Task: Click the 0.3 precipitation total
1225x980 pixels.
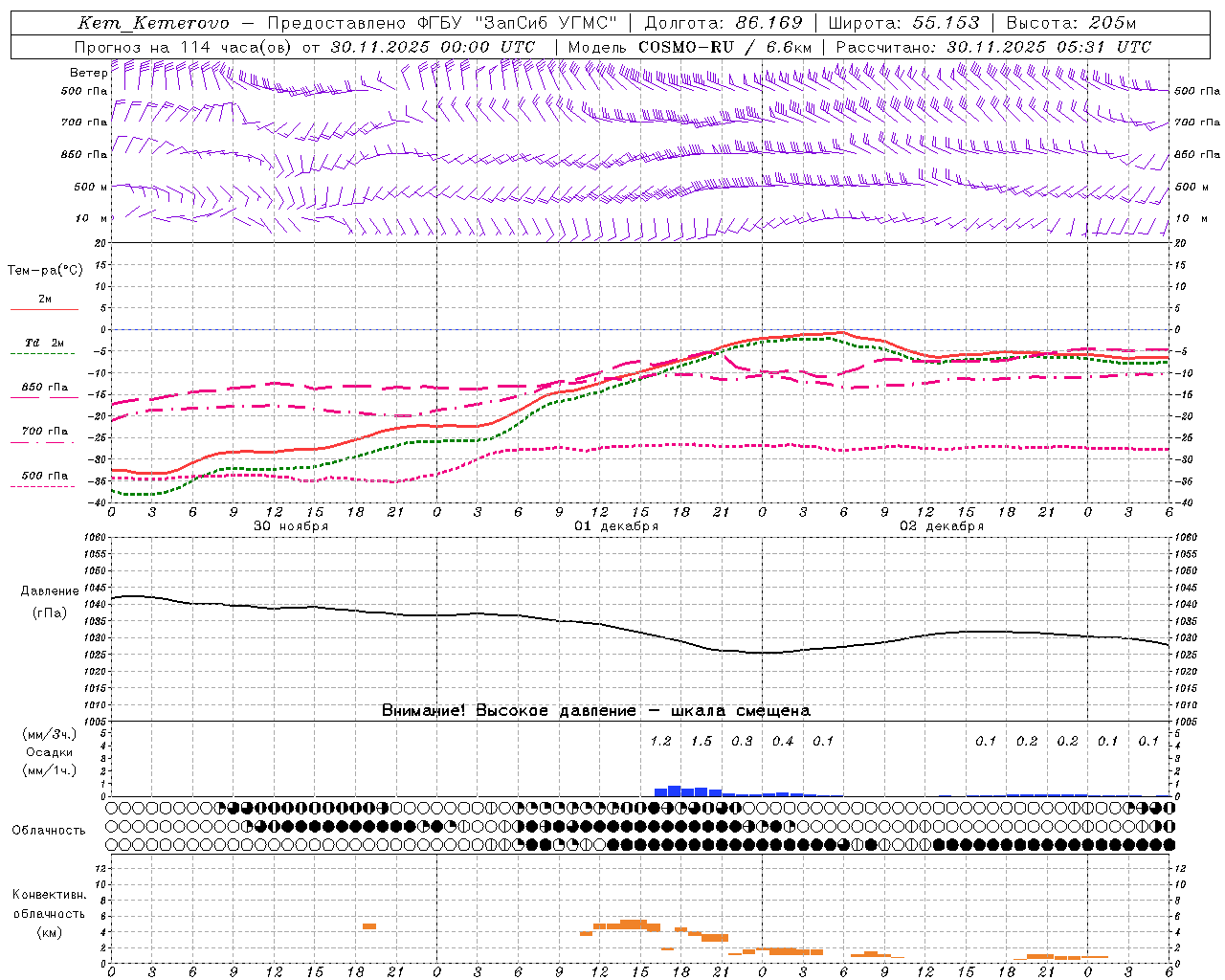Action: (742, 742)
